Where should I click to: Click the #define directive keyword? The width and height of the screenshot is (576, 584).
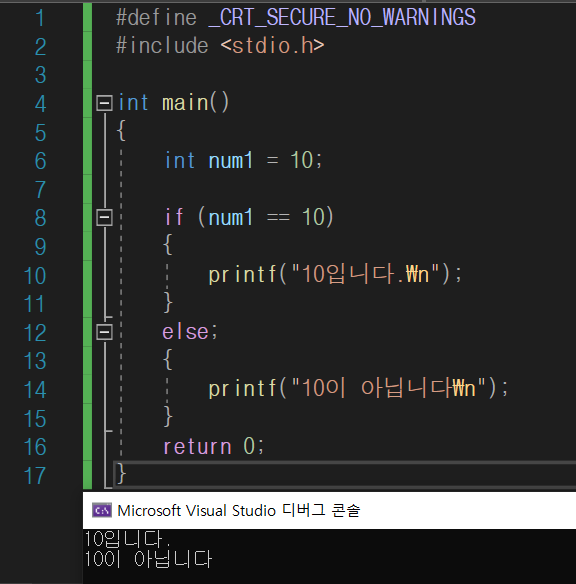(156, 18)
